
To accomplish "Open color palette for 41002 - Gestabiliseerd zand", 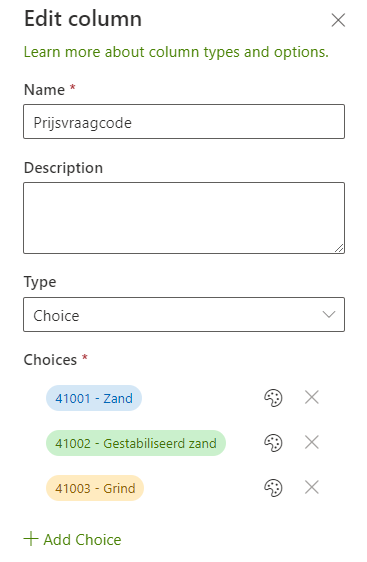I will 273,443.
